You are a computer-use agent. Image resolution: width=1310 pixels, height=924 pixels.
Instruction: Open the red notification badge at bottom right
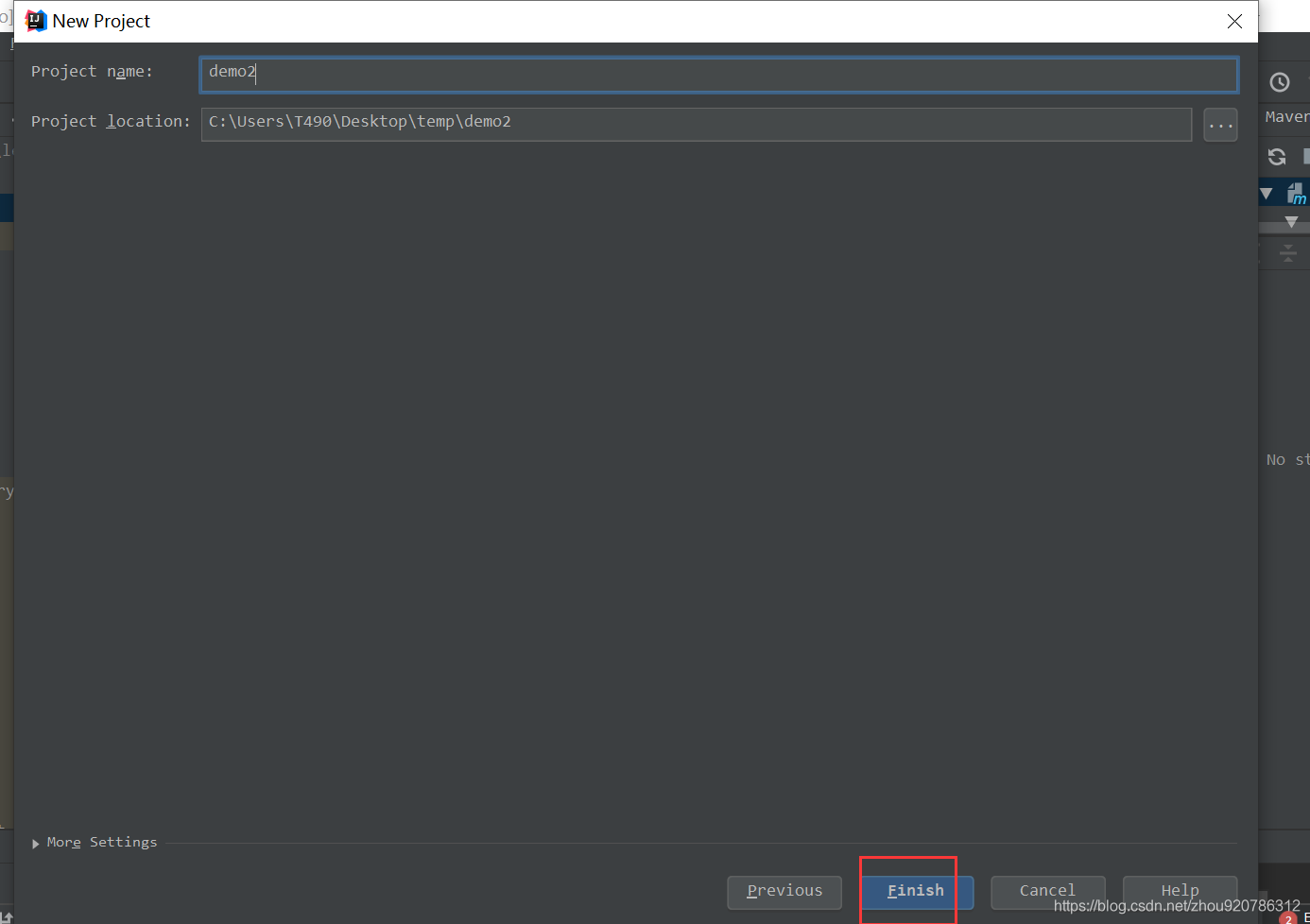point(1288,918)
